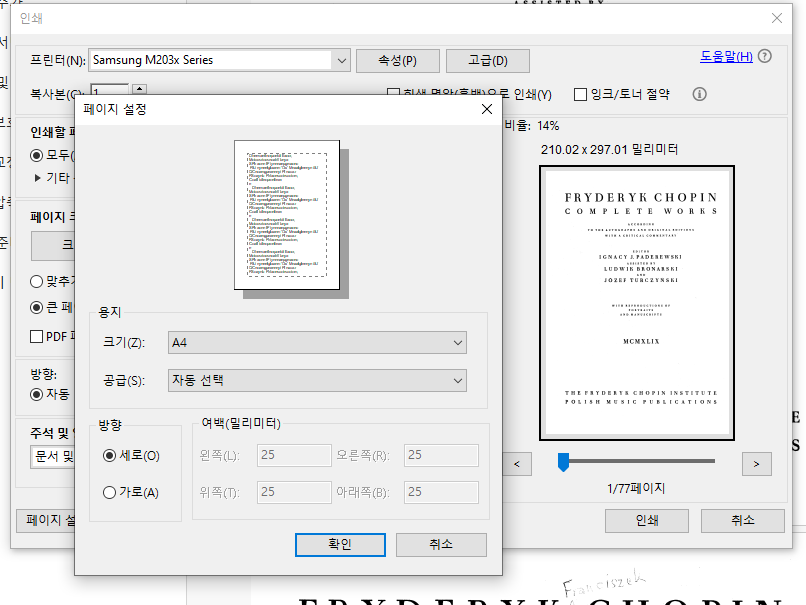The image size is (806, 605).
Task: Choose the 큰 페이지 radio option
Action: pos(36,307)
